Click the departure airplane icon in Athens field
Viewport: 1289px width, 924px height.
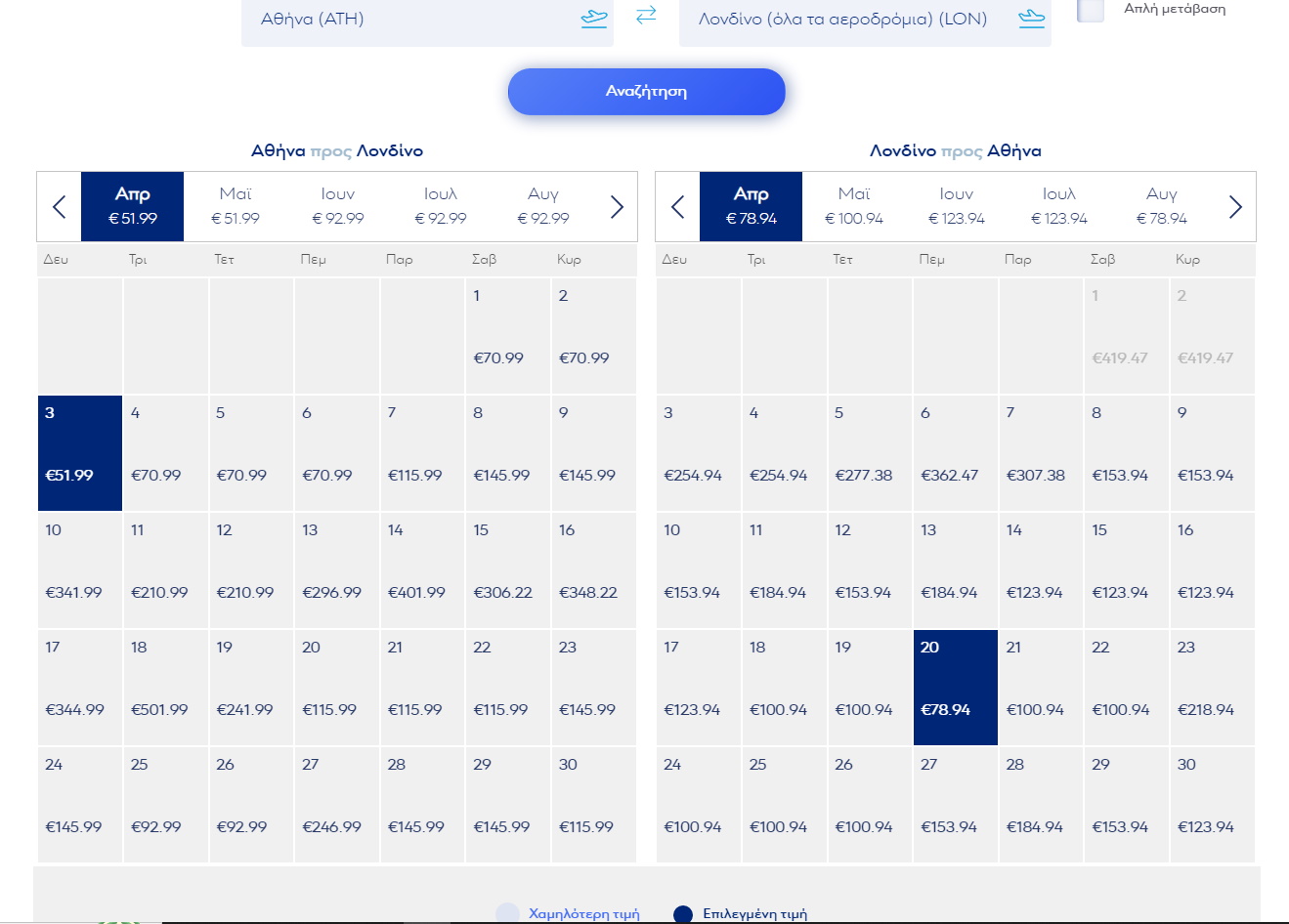click(x=593, y=19)
